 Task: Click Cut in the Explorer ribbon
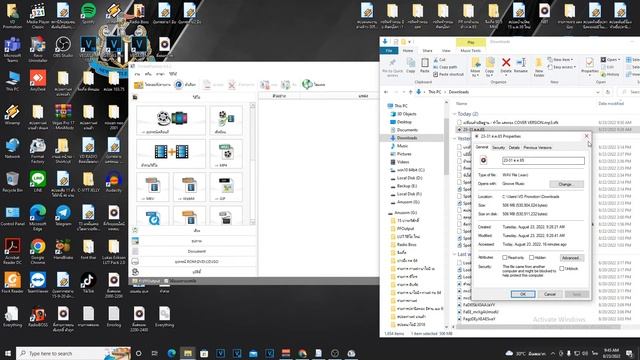tap(440, 60)
